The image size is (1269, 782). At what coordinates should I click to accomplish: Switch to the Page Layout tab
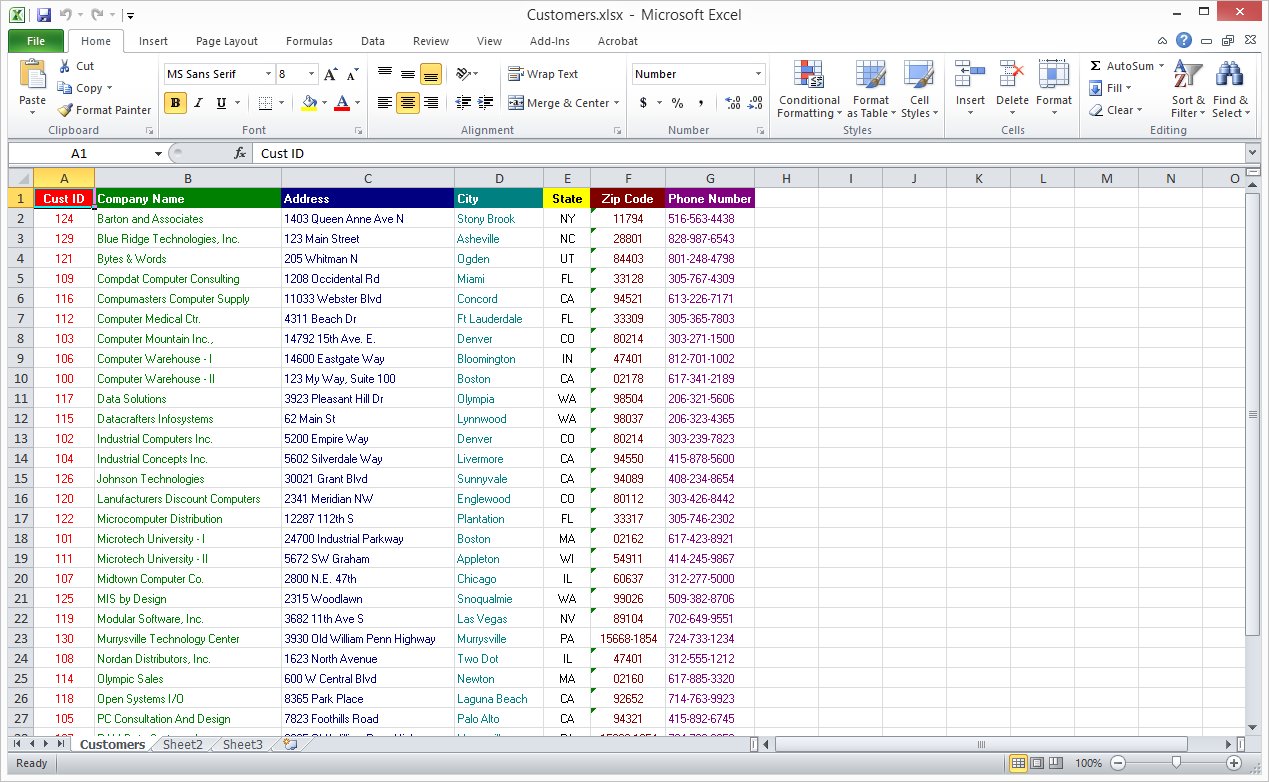coord(227,41)
